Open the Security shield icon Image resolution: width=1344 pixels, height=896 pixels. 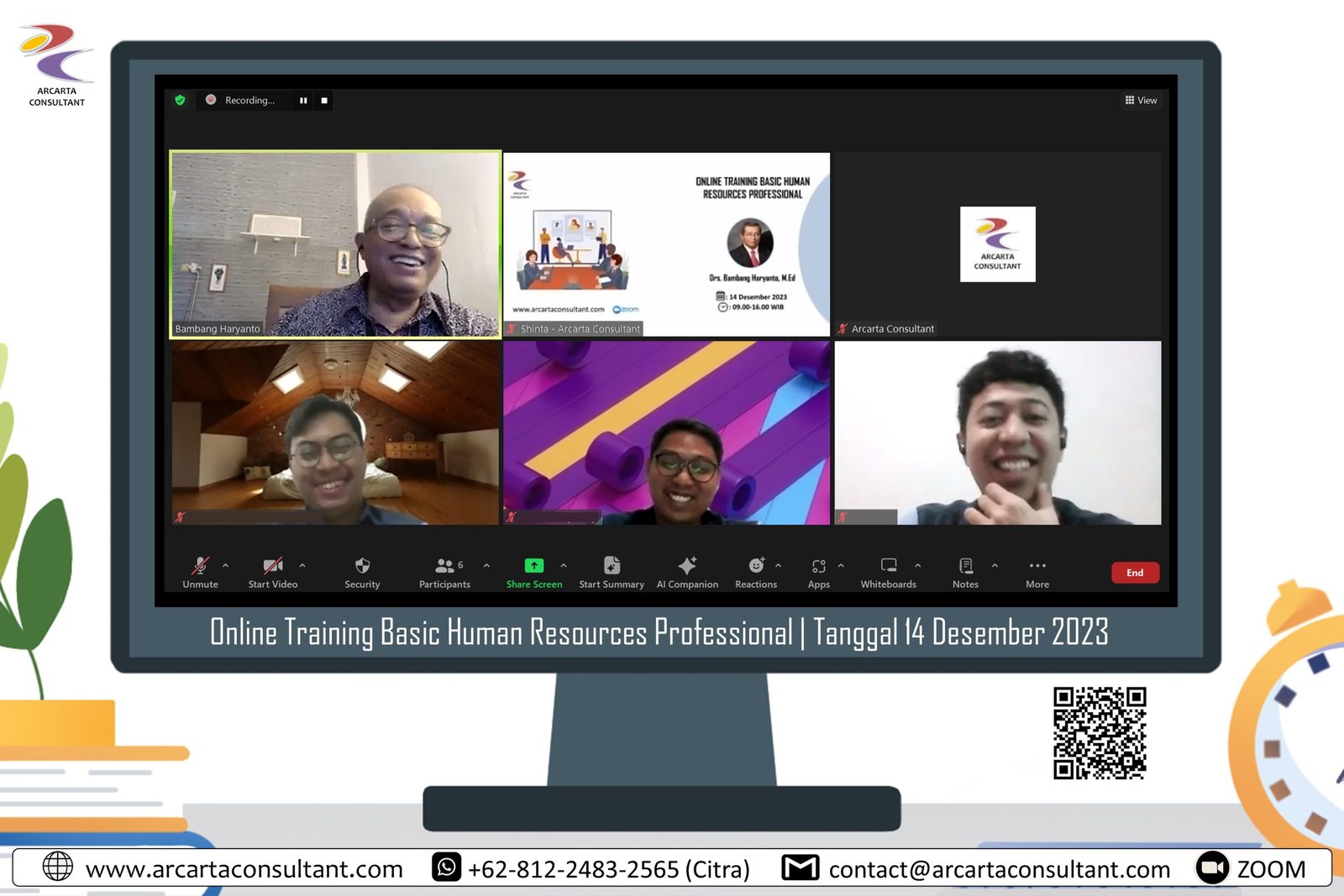coord(362,566)
